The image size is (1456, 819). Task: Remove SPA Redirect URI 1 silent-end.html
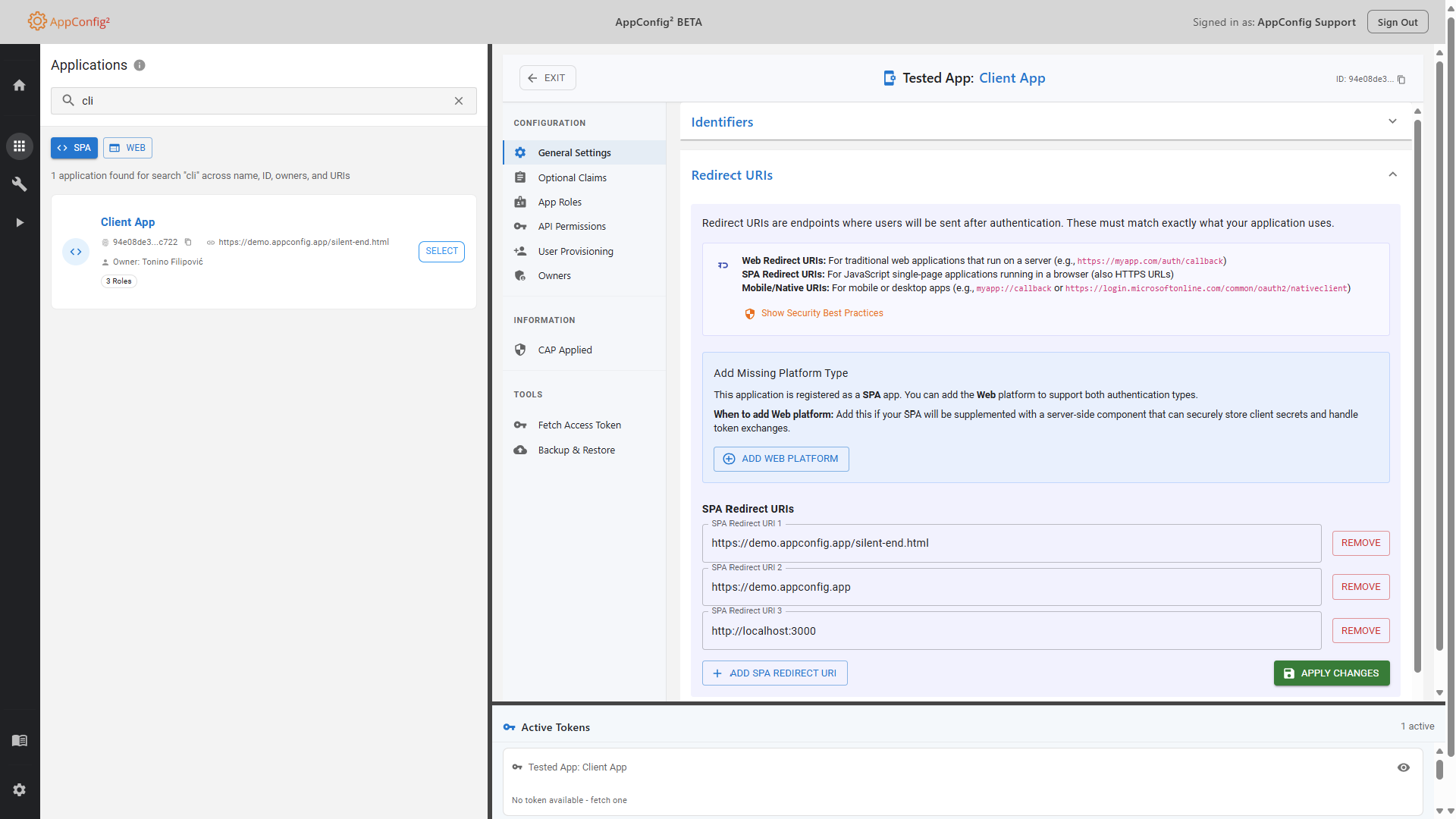click(1360, 543)
